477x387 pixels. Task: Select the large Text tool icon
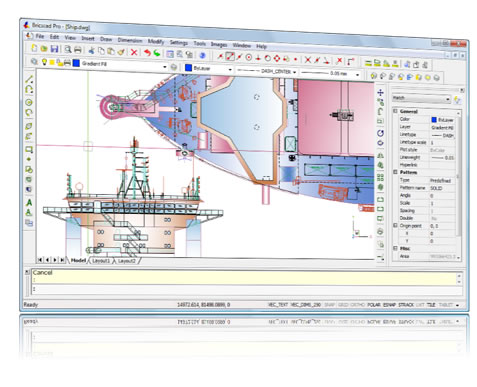(x=29, y=202)
